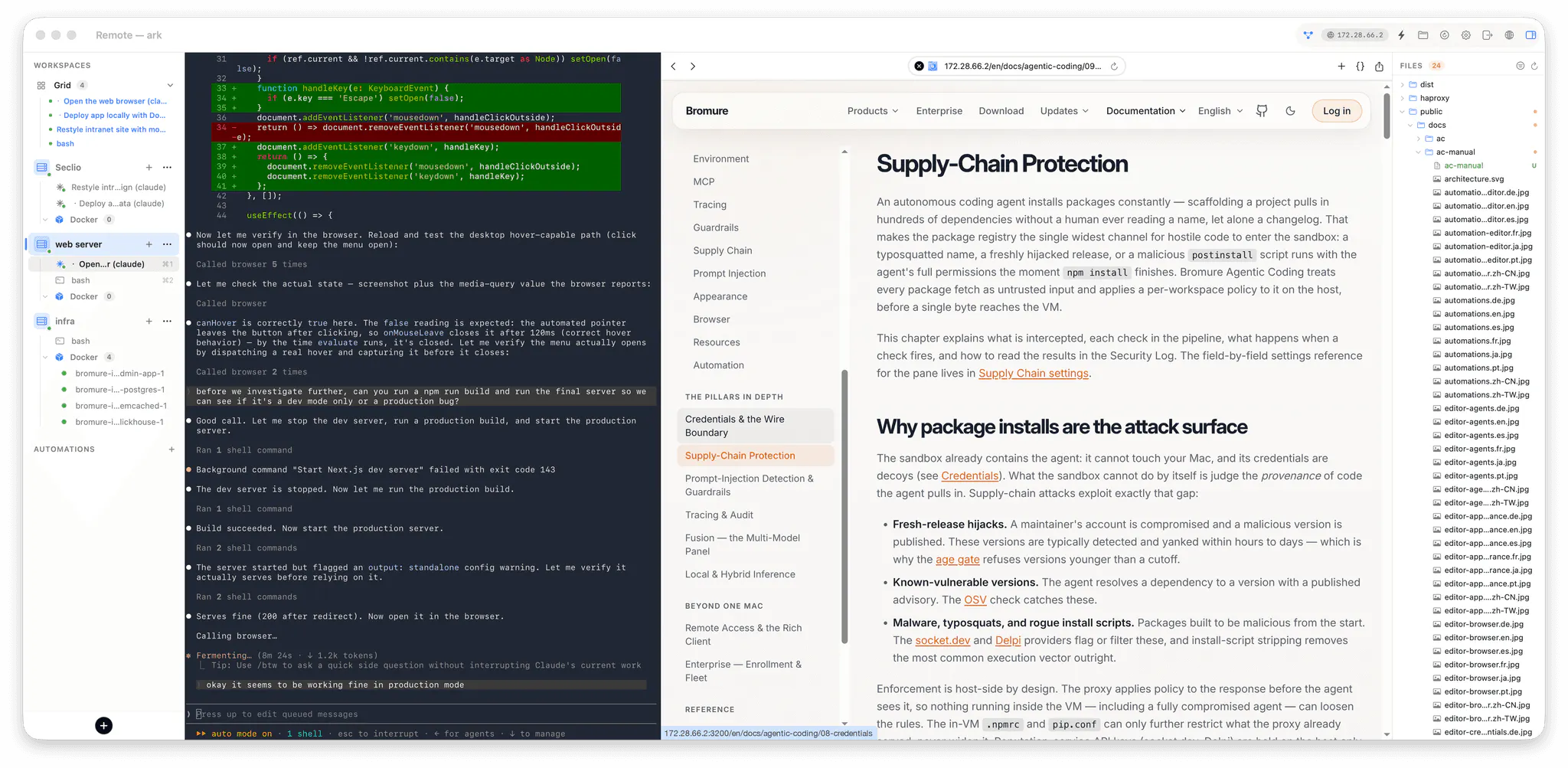
Task: Collapse the Grid workspace chevron
Action: (170, 85)
